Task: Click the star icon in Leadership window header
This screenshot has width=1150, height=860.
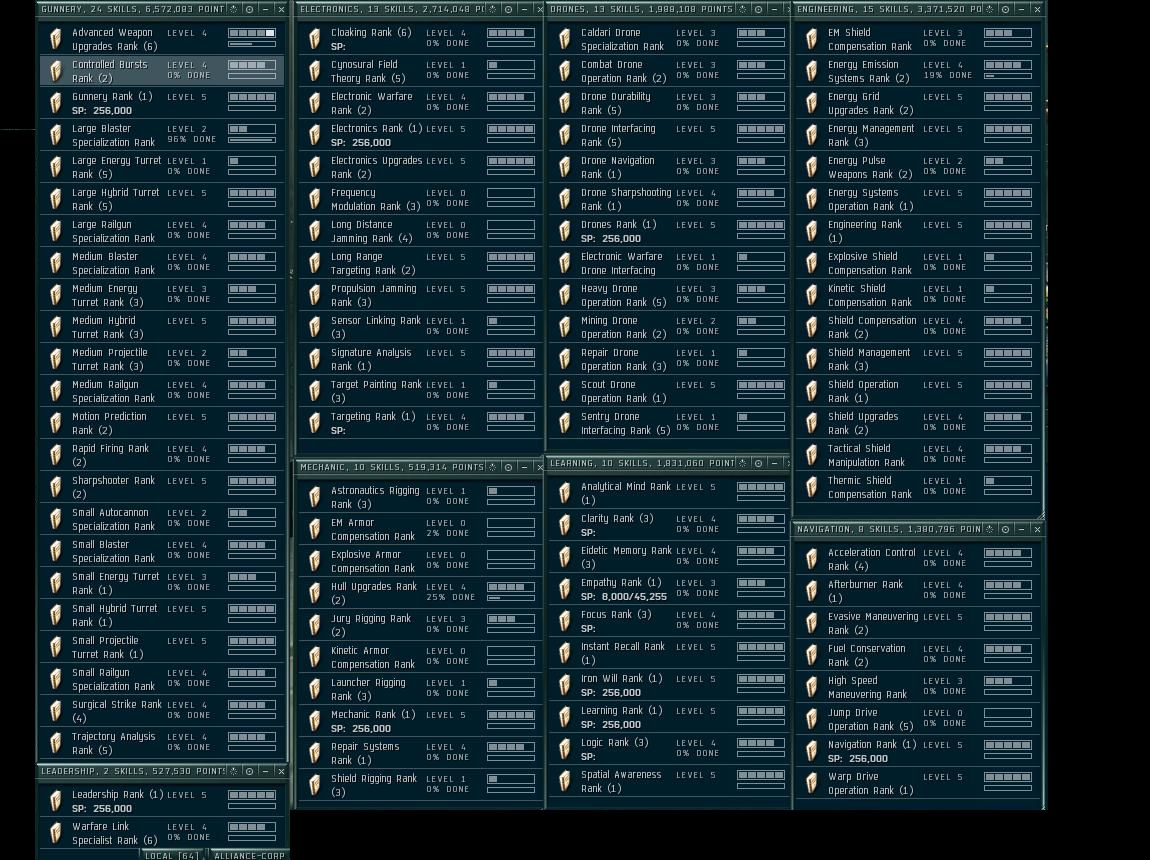Action: 234,771
